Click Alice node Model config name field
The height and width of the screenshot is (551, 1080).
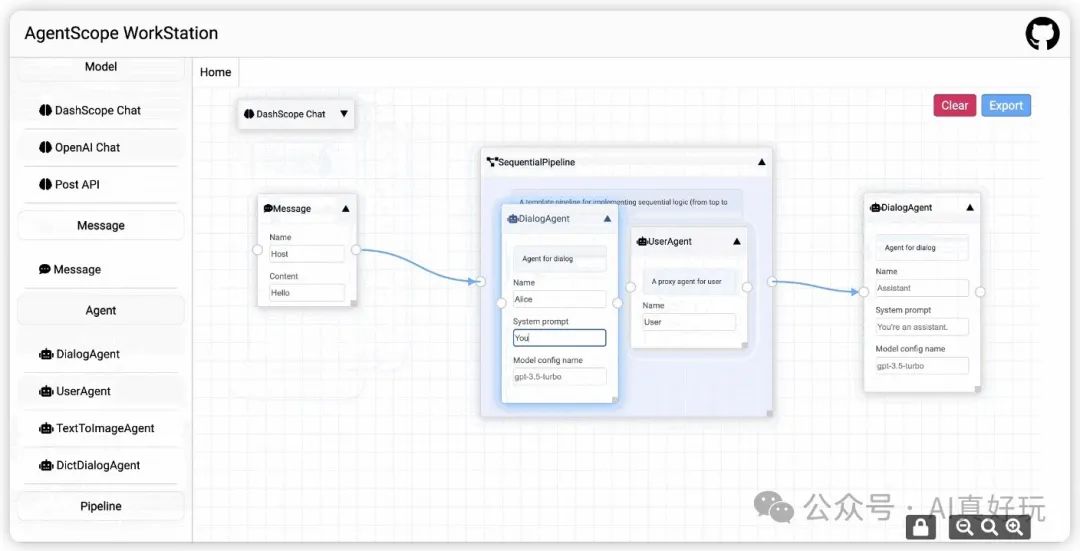559,377
